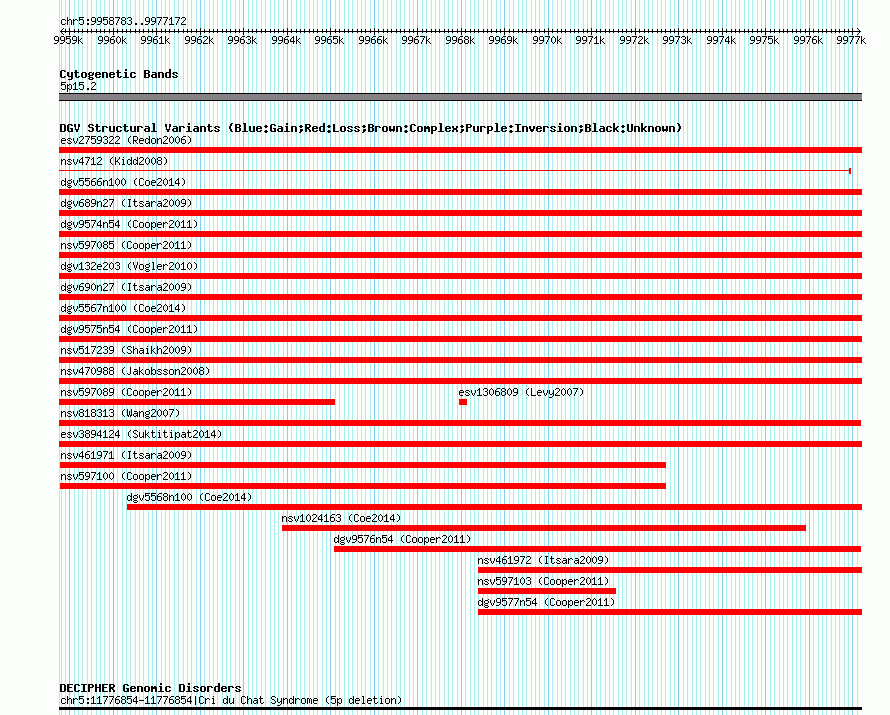890x715 pixels.
Task: Click the 9962k ruler position
Action: (199, 40)
